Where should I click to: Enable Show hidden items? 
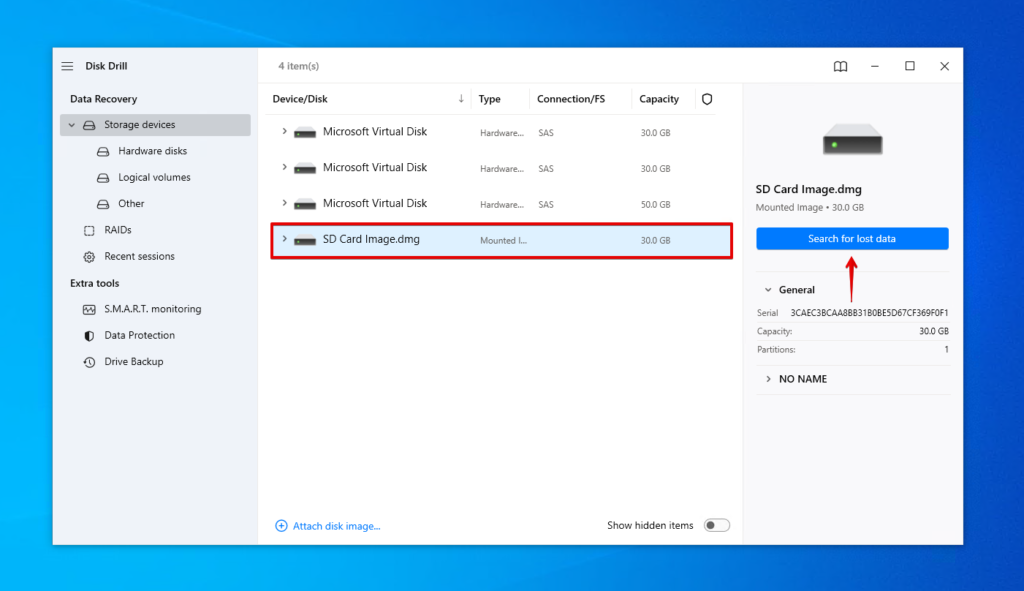click(716, 524)
